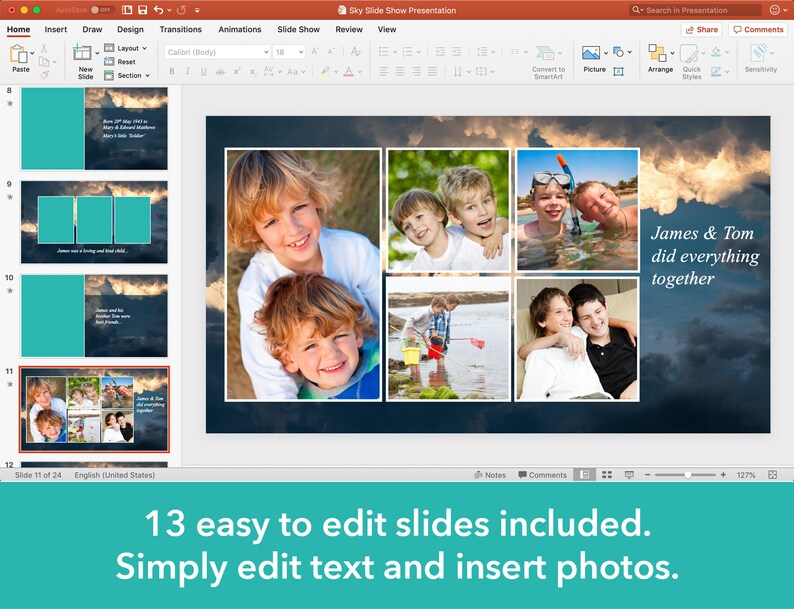The width and height of the screenshot is (794, 609).
Task: Open the Slide Show tab
Action: coord(298,29)
